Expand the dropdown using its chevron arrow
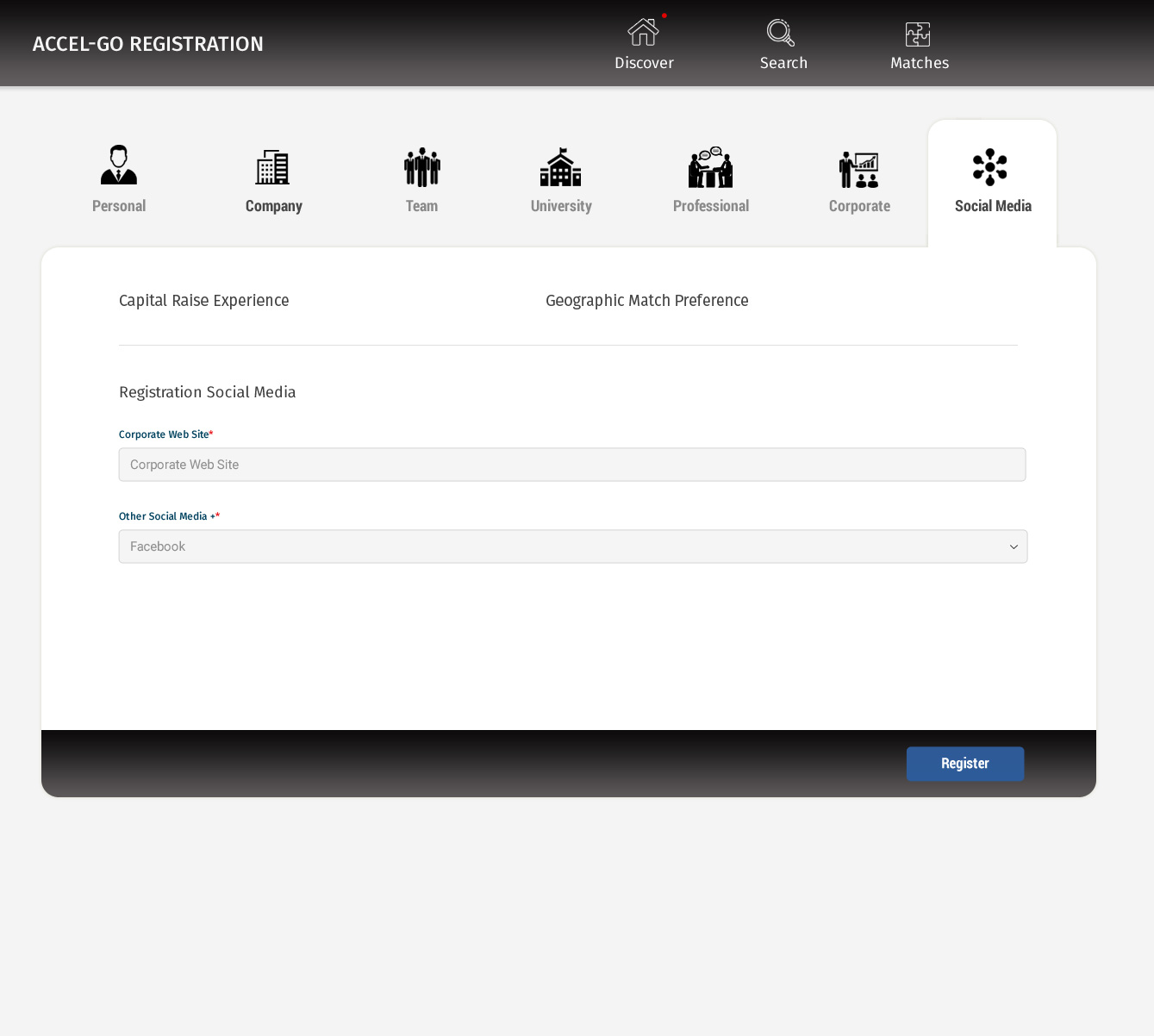The width and height of the screenshot is (1154, 1036). pos(1014,546)
